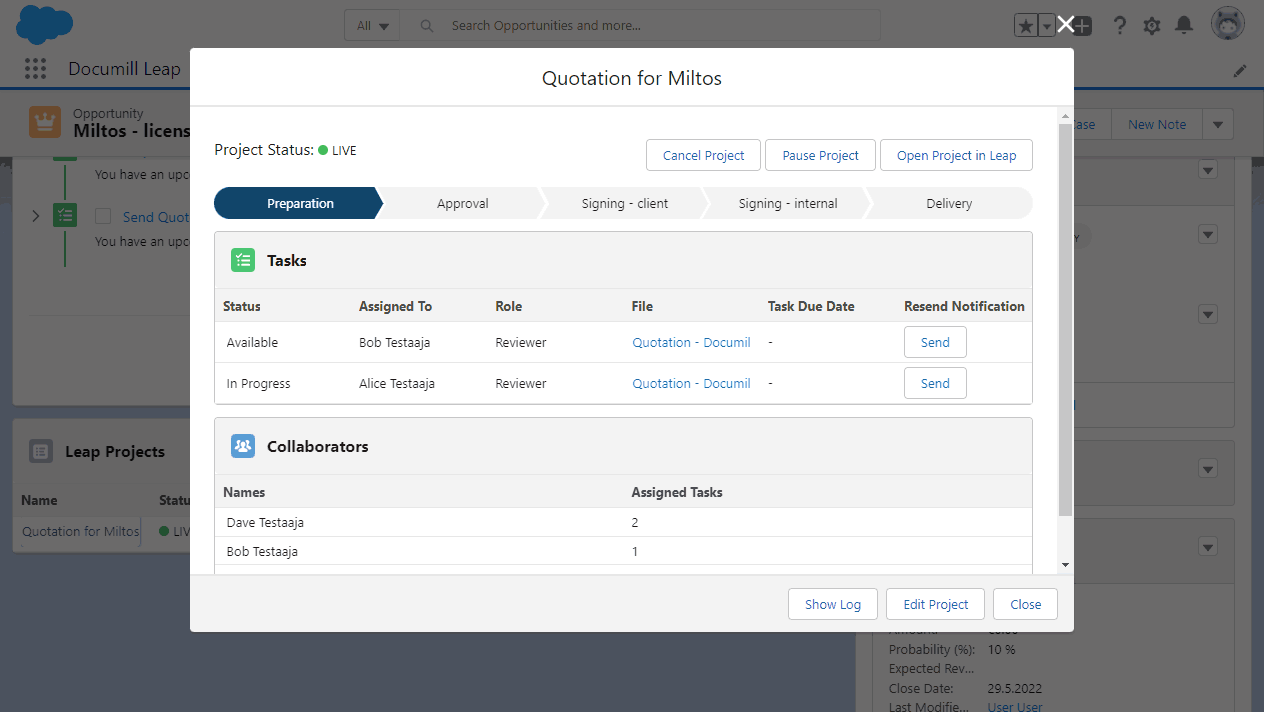This screenshot has width=1264, height=712.
Task: Click the orange Opportunity crown icon
Action: (x=45, y=120)
